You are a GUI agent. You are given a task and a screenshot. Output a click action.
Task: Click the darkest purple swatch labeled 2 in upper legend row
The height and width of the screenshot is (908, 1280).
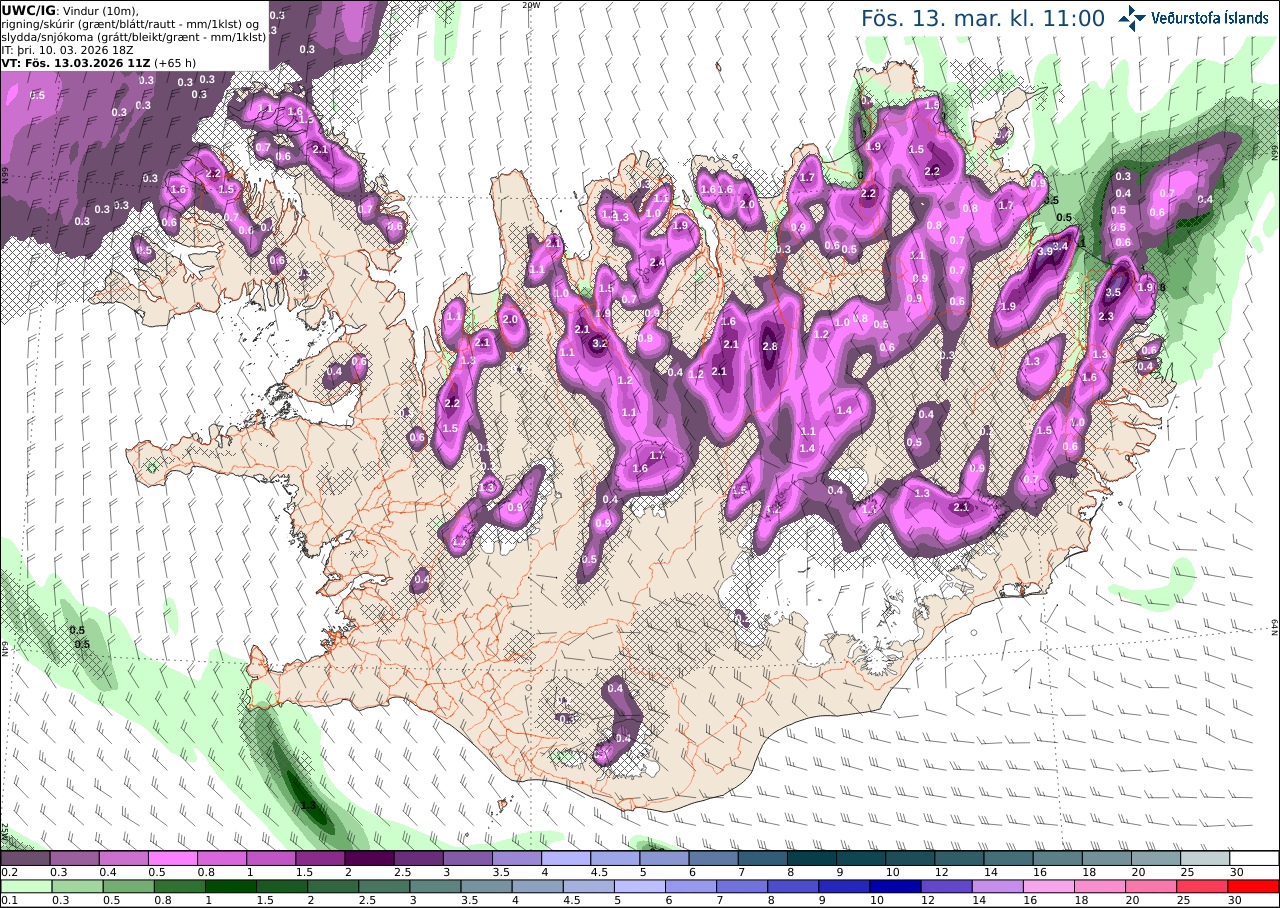369,858
